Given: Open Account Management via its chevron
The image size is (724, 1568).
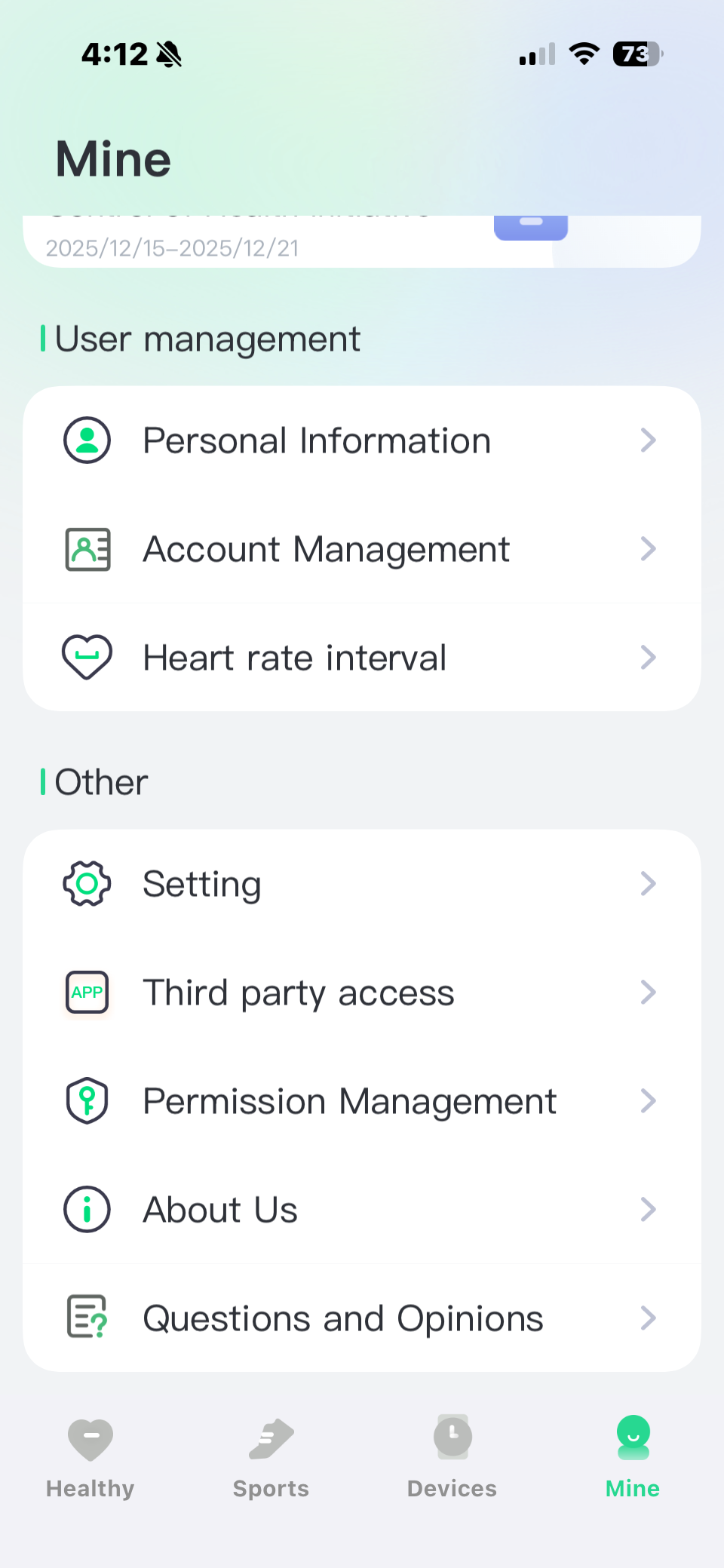Looking at the screenshot, I should [648, 549].
